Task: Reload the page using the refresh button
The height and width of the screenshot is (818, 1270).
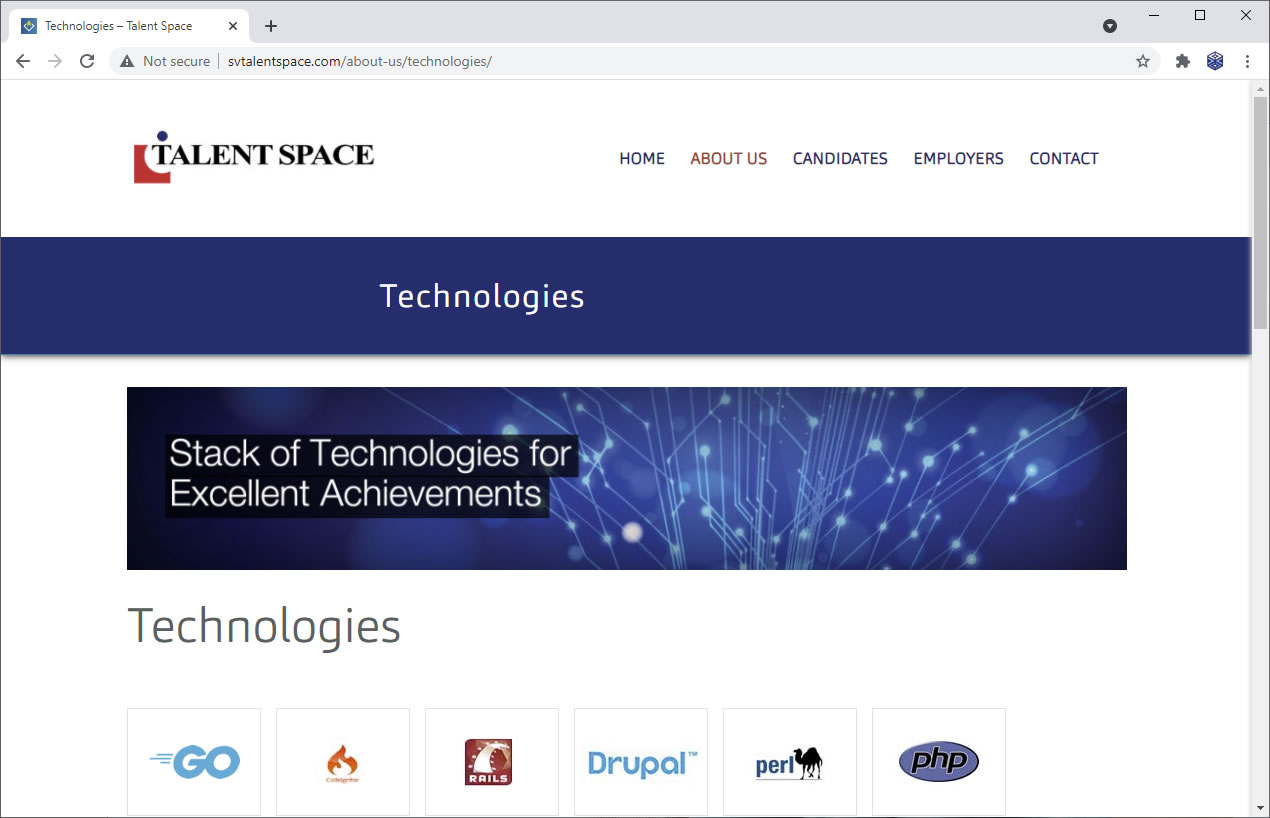Action: click(87, 61)
